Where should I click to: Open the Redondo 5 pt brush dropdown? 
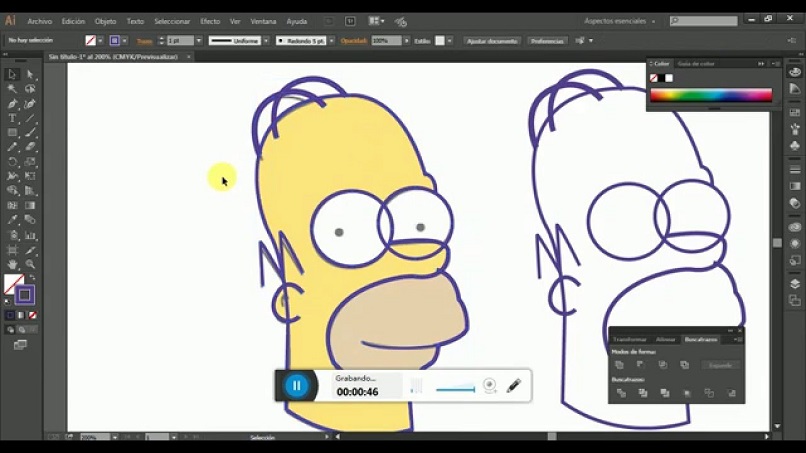point(332,41)
